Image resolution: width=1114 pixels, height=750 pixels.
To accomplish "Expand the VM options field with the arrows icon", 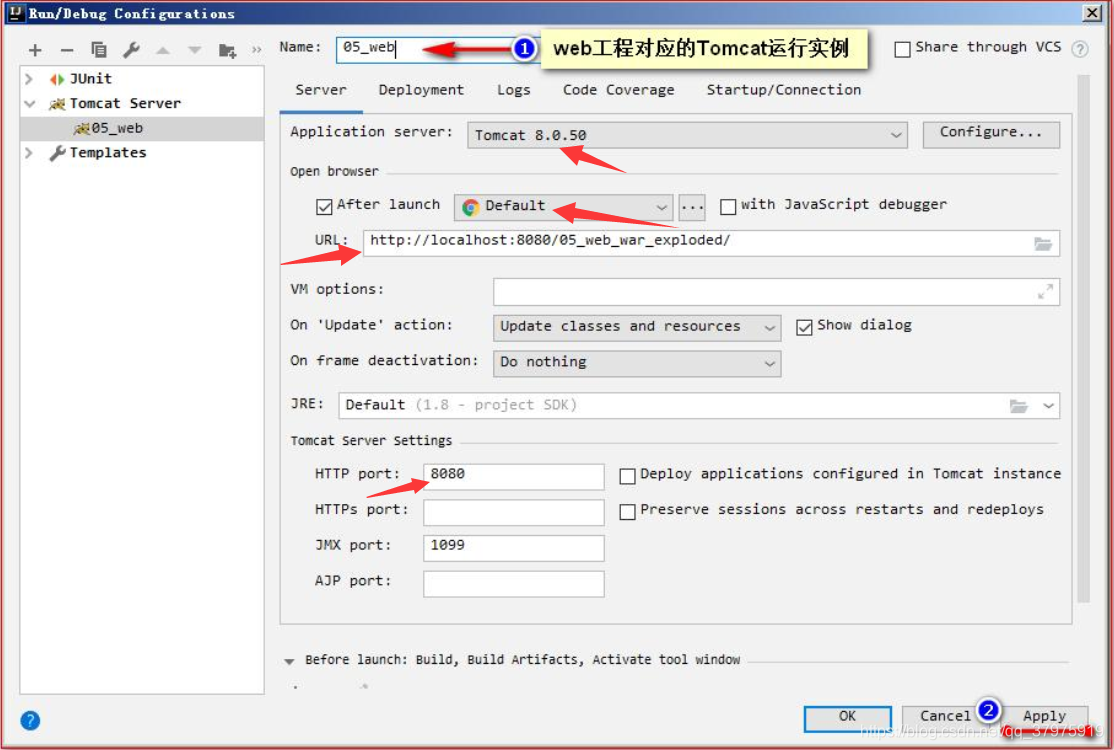I will [1045, 291].
